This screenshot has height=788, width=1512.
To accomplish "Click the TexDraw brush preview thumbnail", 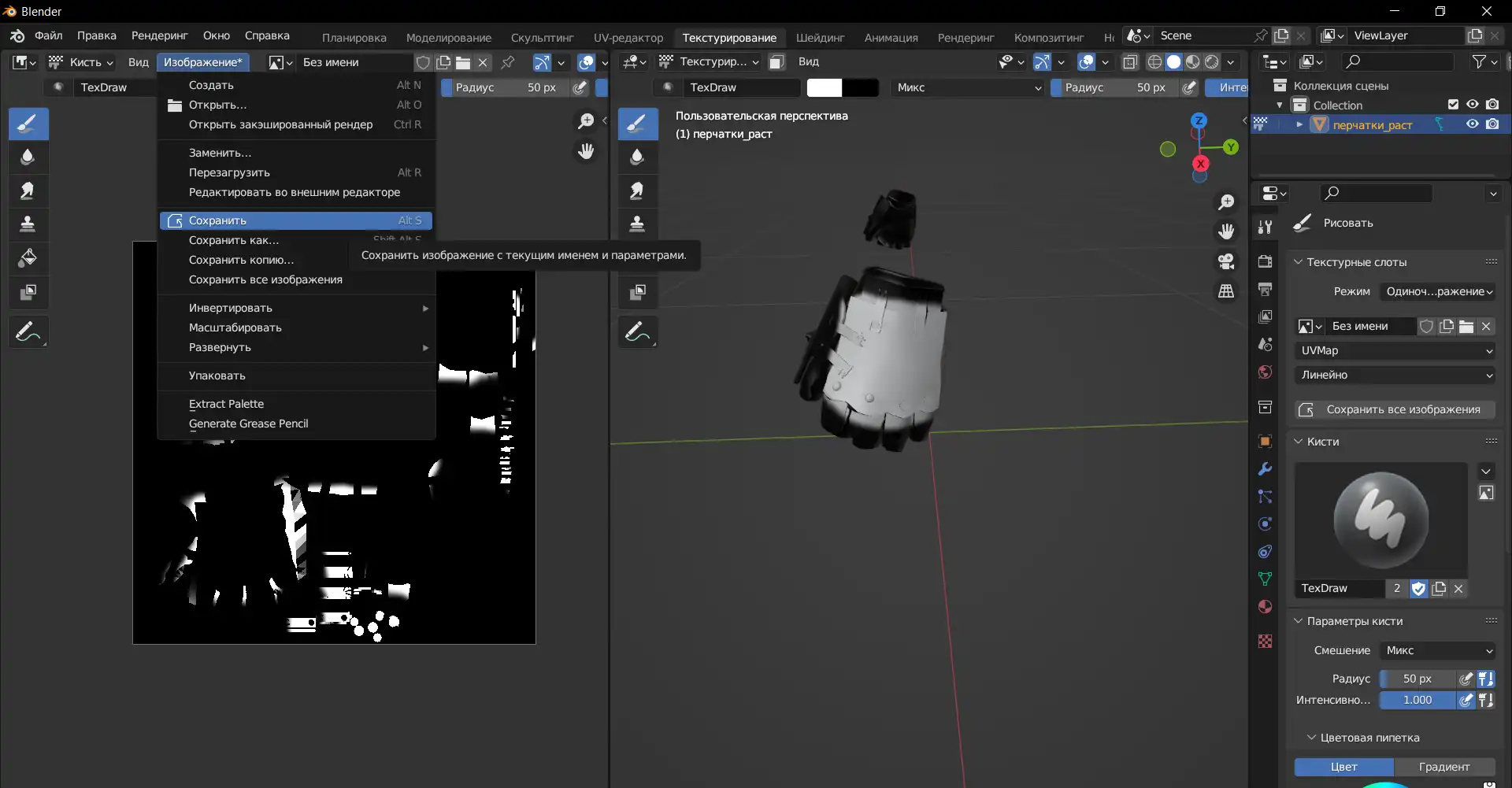I will (1380, 520).
